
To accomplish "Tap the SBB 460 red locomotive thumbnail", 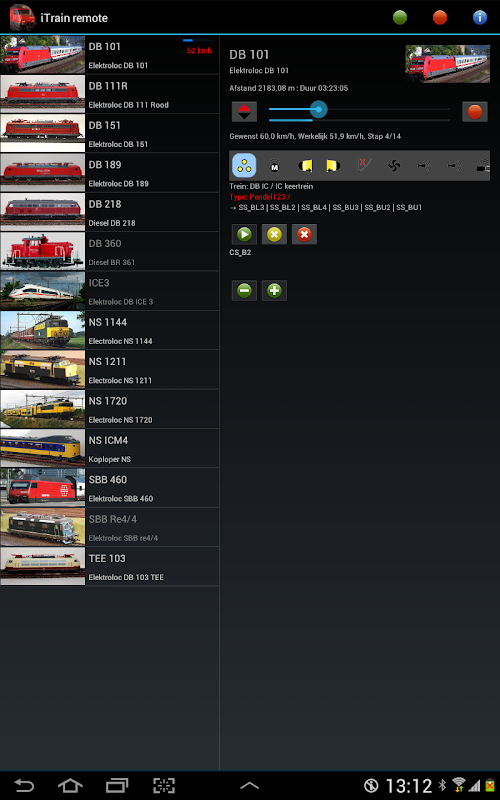I will click(42, 488).
